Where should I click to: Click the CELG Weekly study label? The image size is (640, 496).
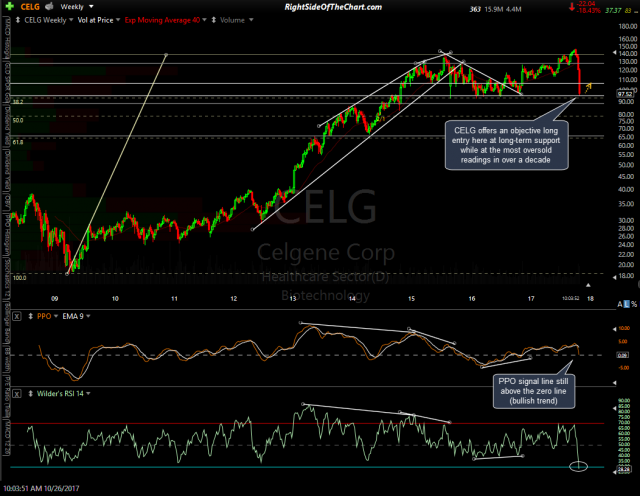point(45,20)
